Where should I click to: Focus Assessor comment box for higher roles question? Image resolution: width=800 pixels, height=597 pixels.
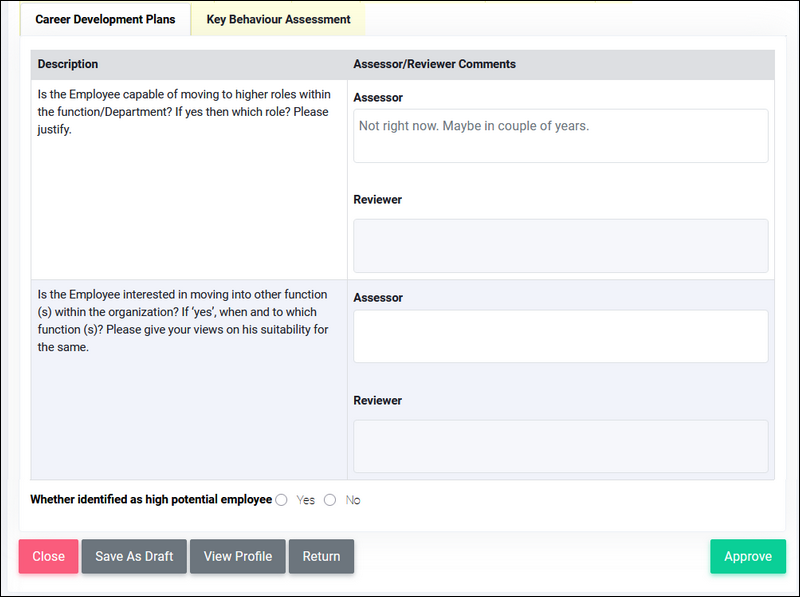[x=560, y=136]
